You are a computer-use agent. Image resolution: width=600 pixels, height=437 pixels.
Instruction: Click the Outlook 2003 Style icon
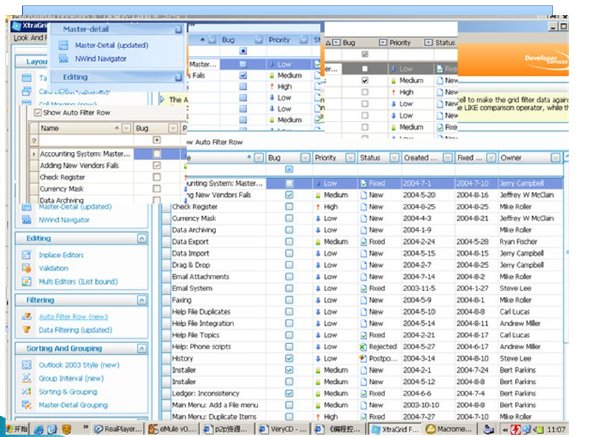tap(26, 365)
